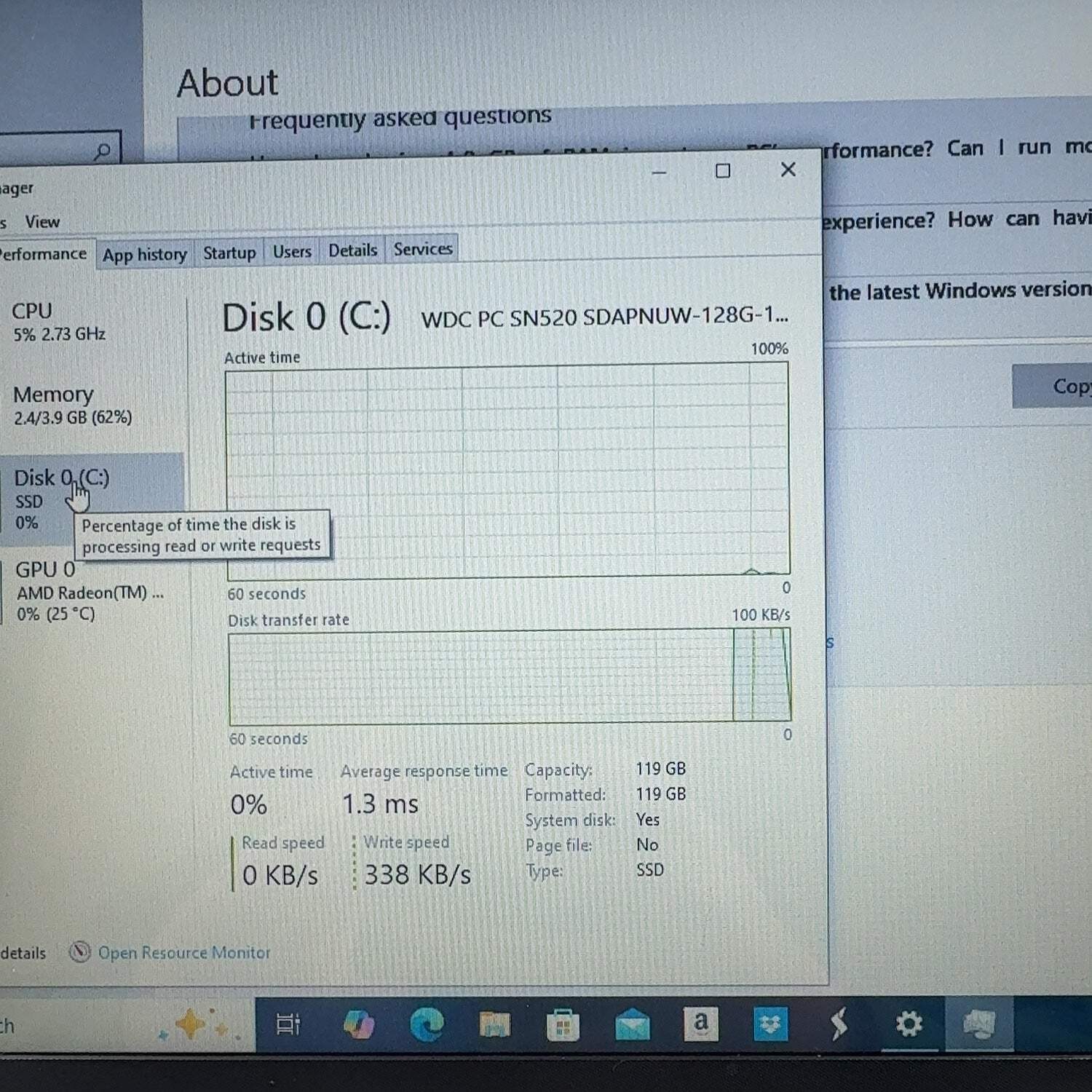Launch Copilot from the taskbar
The width and height of the screenshot is (1092, 1092).
click(359, 1024)
